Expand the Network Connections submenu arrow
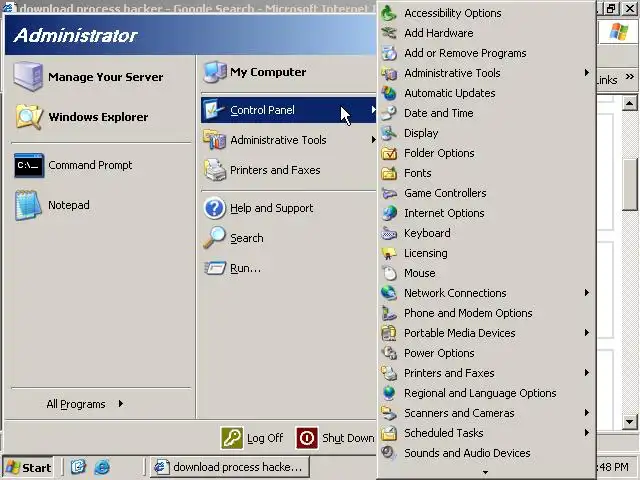Screen dimensions: 640x480 [x=587, y=293]
